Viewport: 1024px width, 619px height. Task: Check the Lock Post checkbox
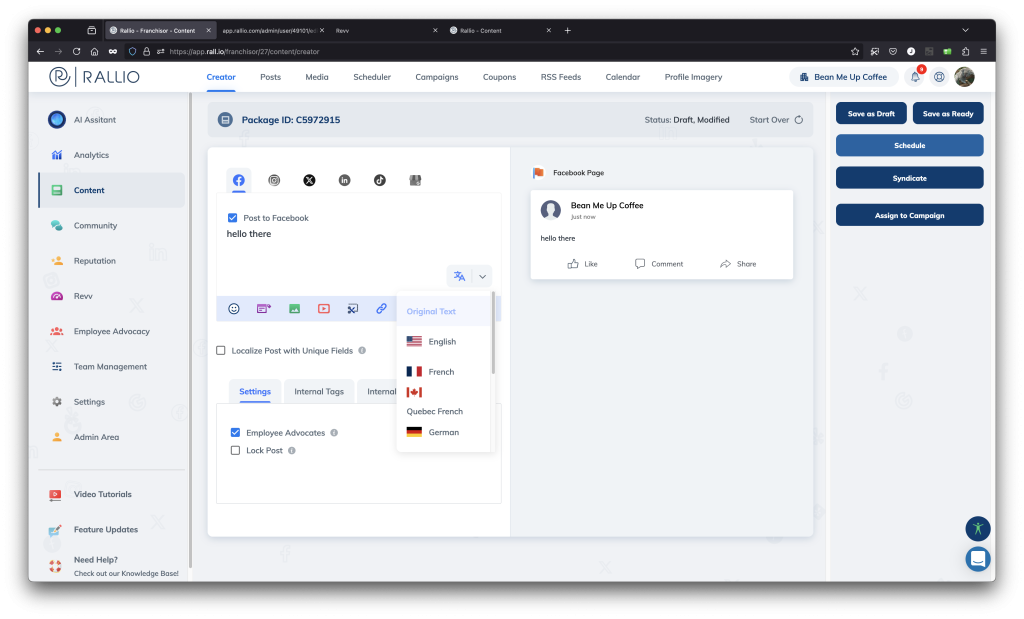[x=235, y=451]
